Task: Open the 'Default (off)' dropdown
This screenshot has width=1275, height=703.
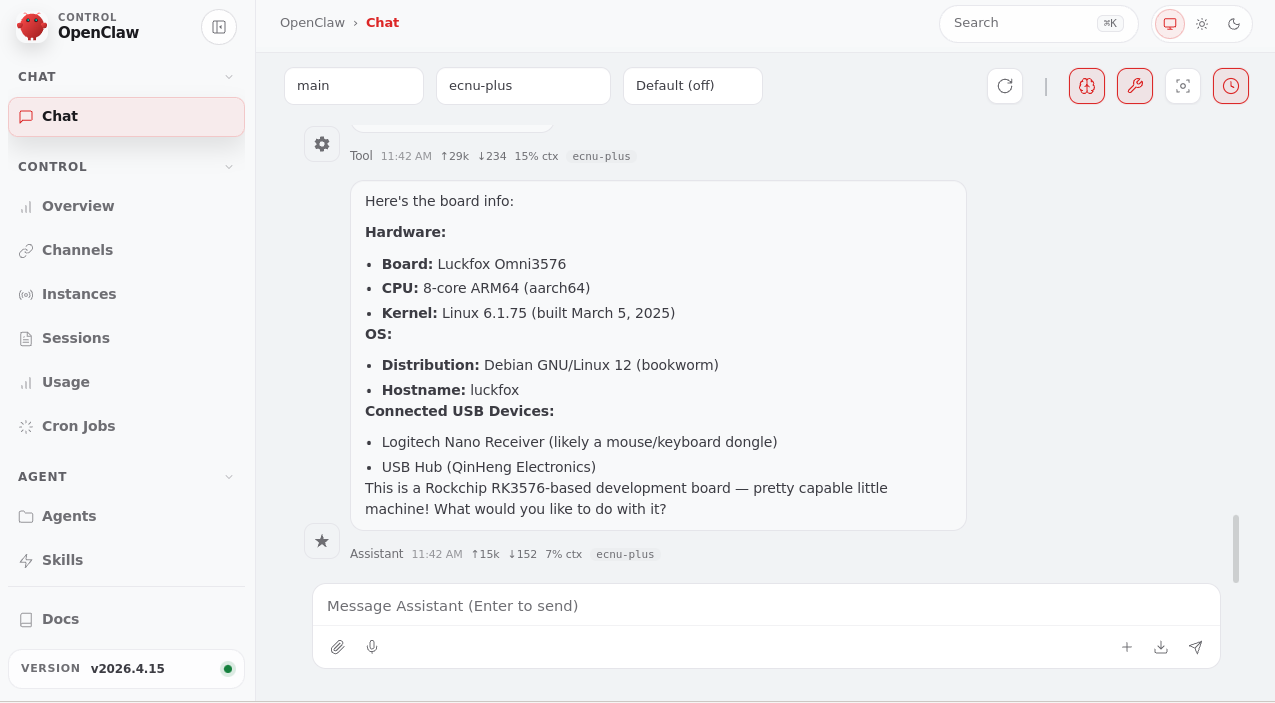Action: pos(693,86)
